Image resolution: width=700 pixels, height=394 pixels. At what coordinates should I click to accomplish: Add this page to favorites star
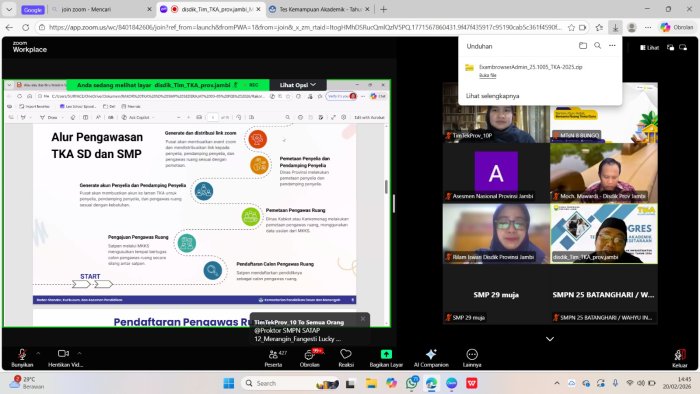click(571, 28)
